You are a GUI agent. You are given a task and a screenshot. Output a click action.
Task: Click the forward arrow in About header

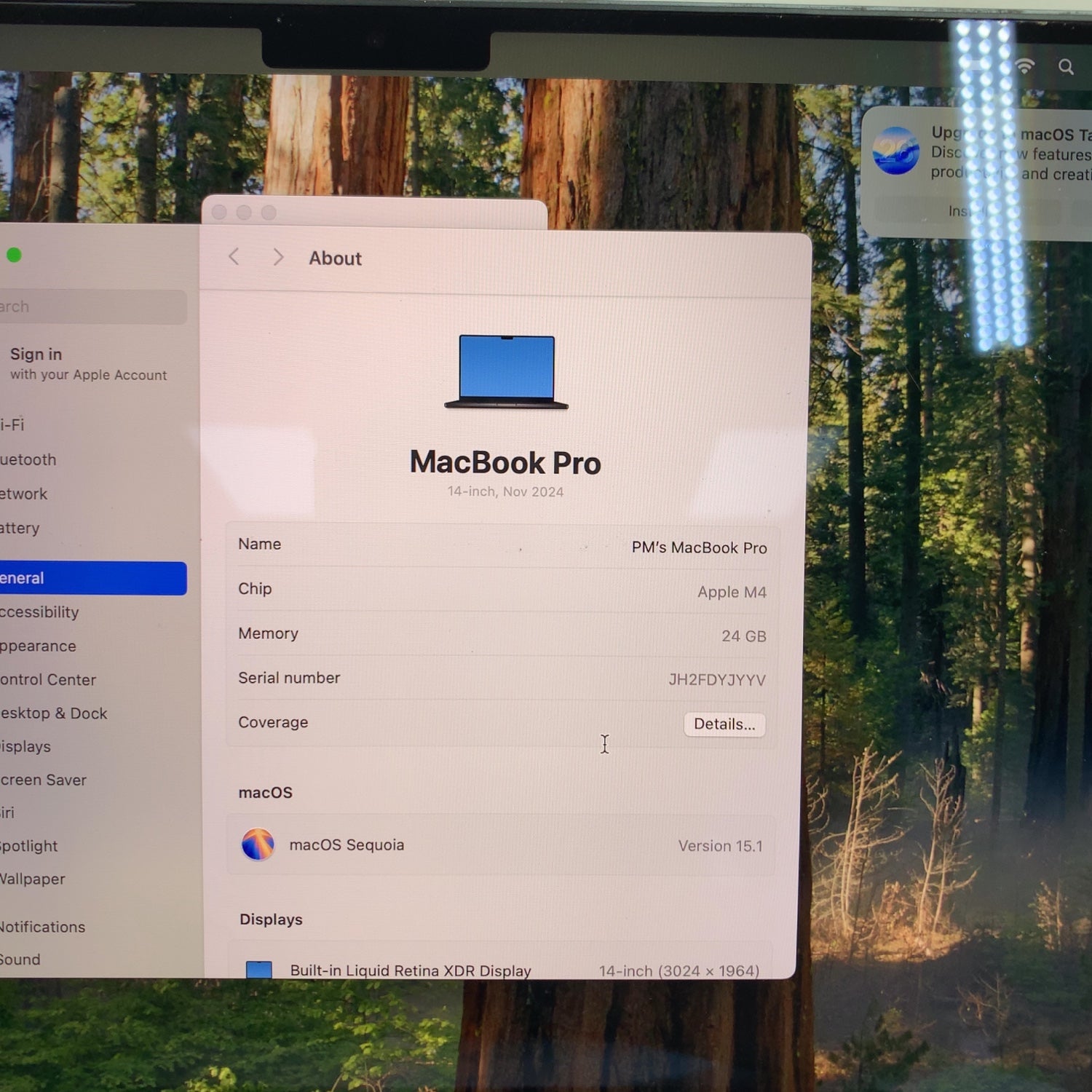277,257
